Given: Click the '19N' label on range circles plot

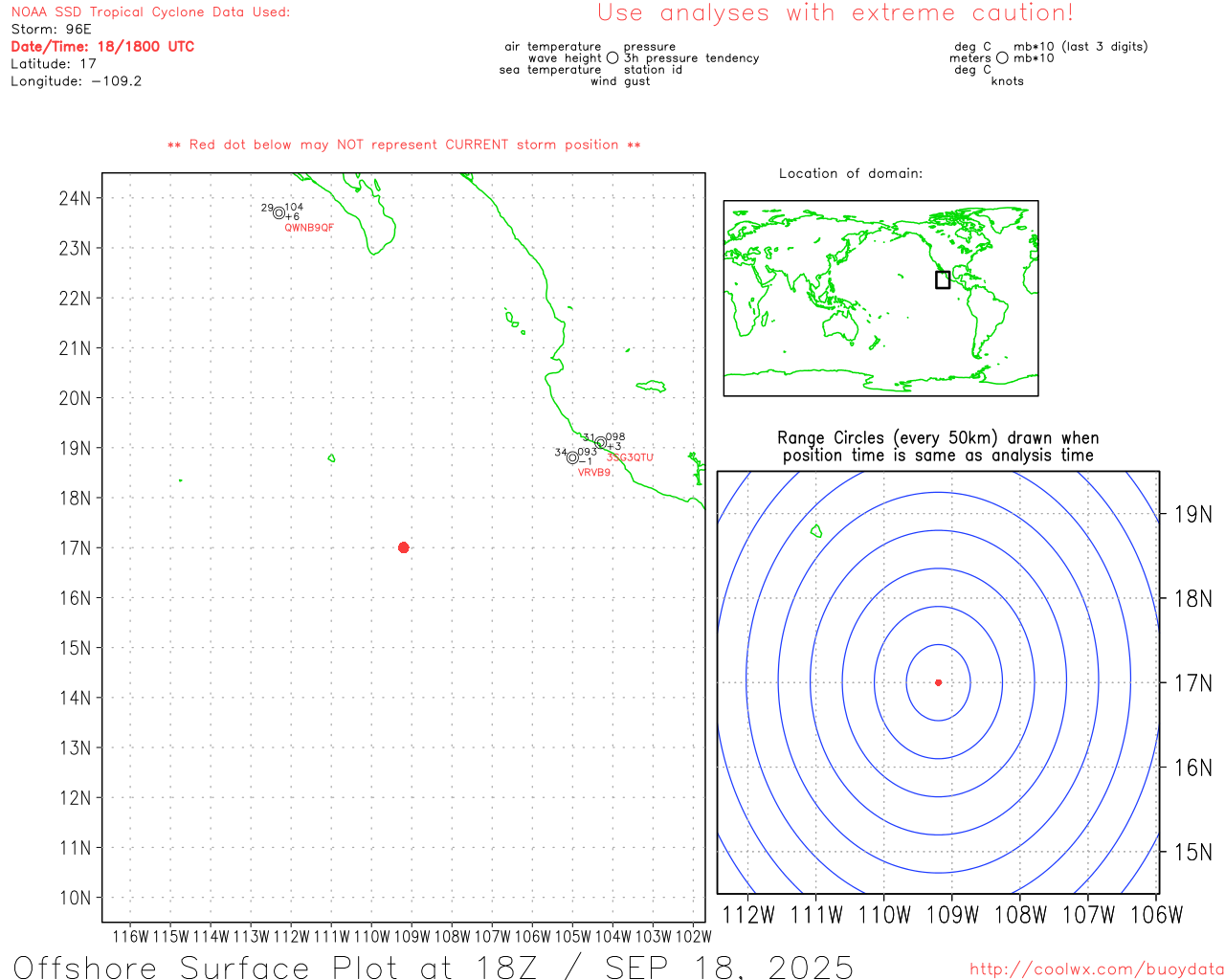Looking at the screenshot, I should click(1192, 514).
